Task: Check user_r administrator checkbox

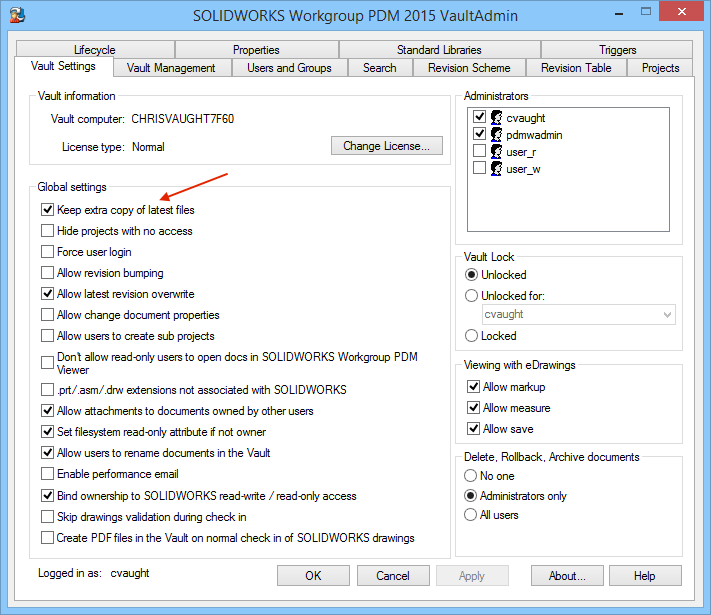Action: coord(479,151)
